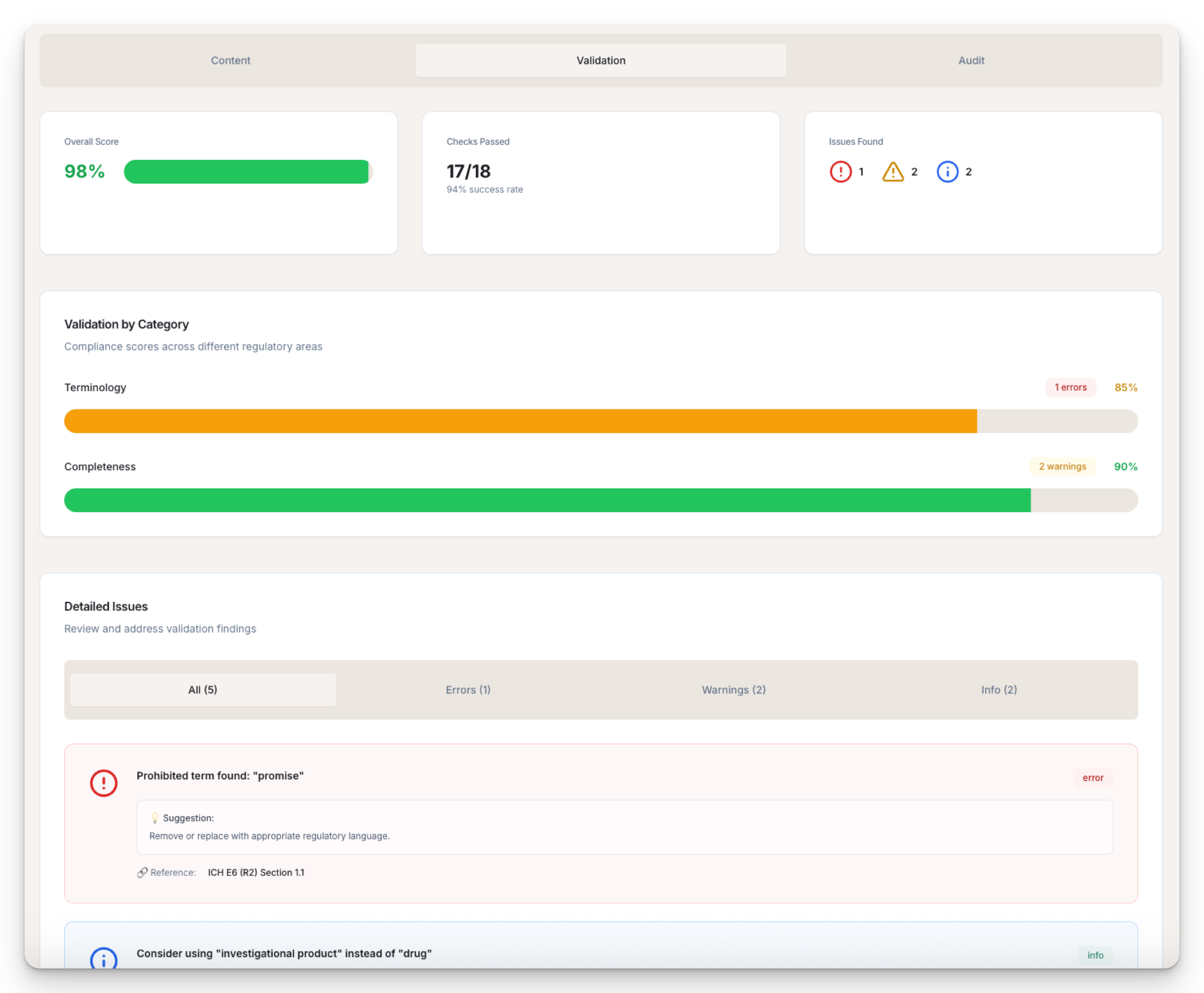Click the "1 errors" badge

point(1070,387)
